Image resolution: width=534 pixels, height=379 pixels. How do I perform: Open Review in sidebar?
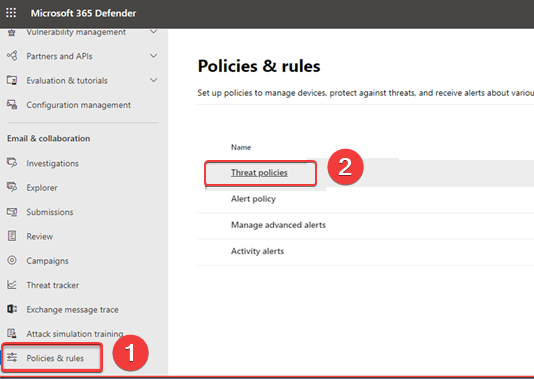40,237
